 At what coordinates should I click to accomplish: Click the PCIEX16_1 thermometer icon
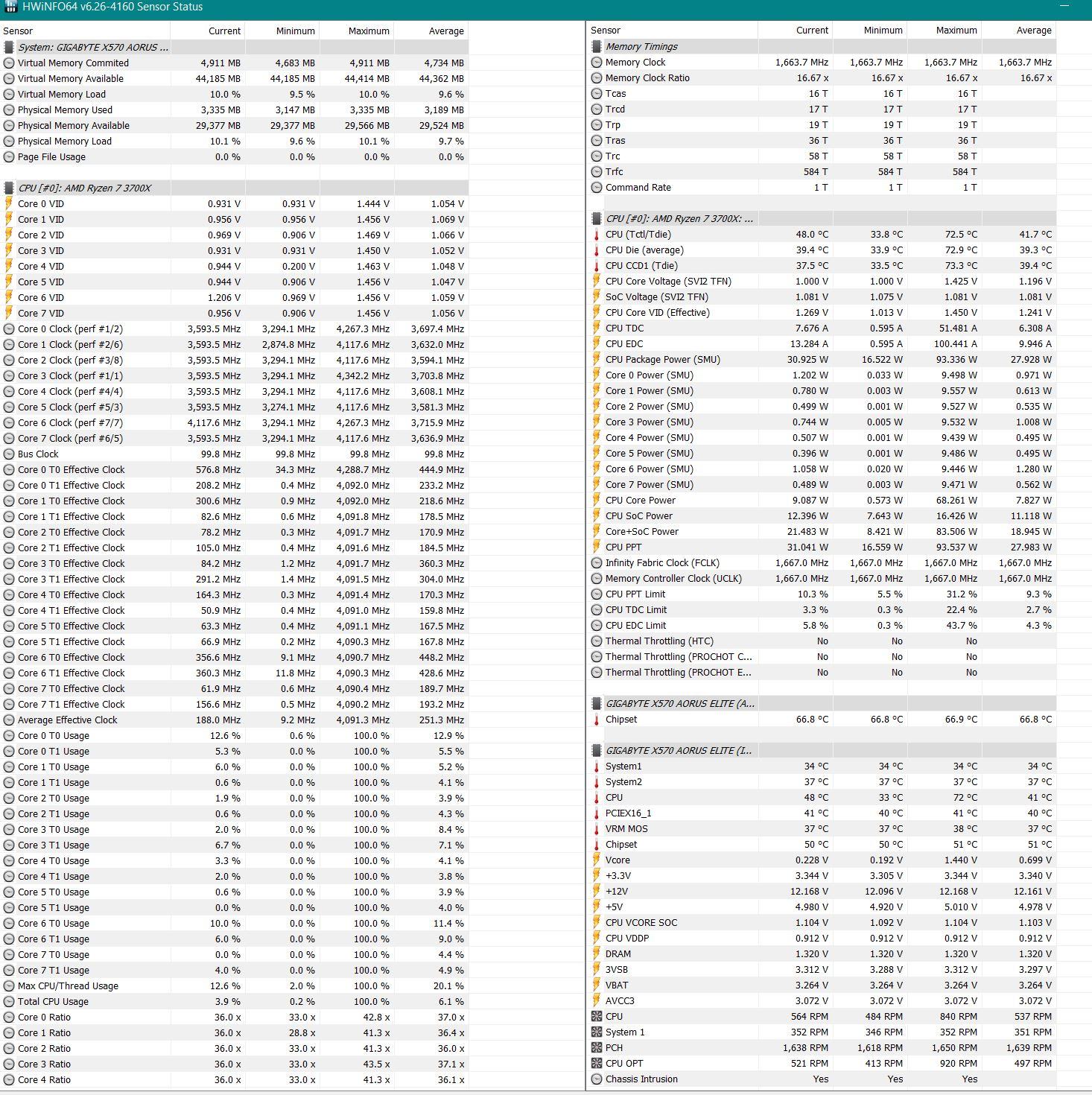coord(597,813)
